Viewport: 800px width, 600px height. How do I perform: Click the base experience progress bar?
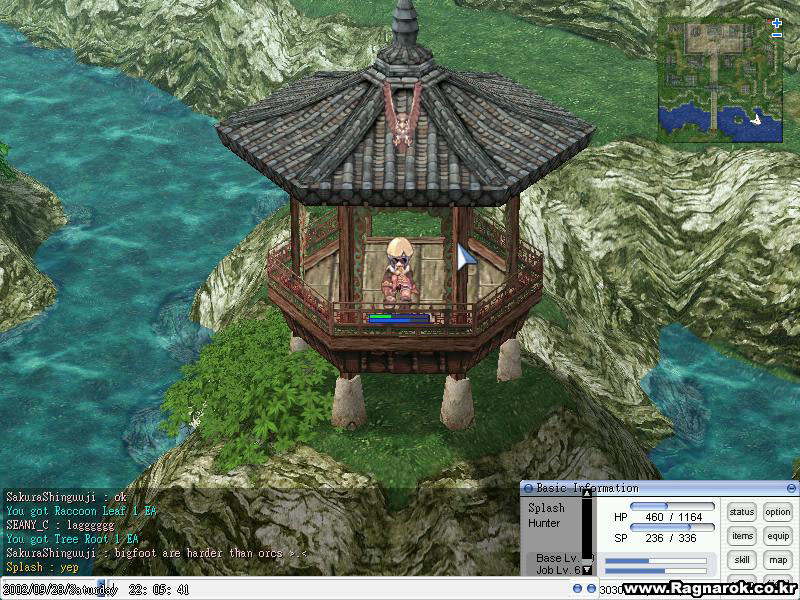pos(656,561)
